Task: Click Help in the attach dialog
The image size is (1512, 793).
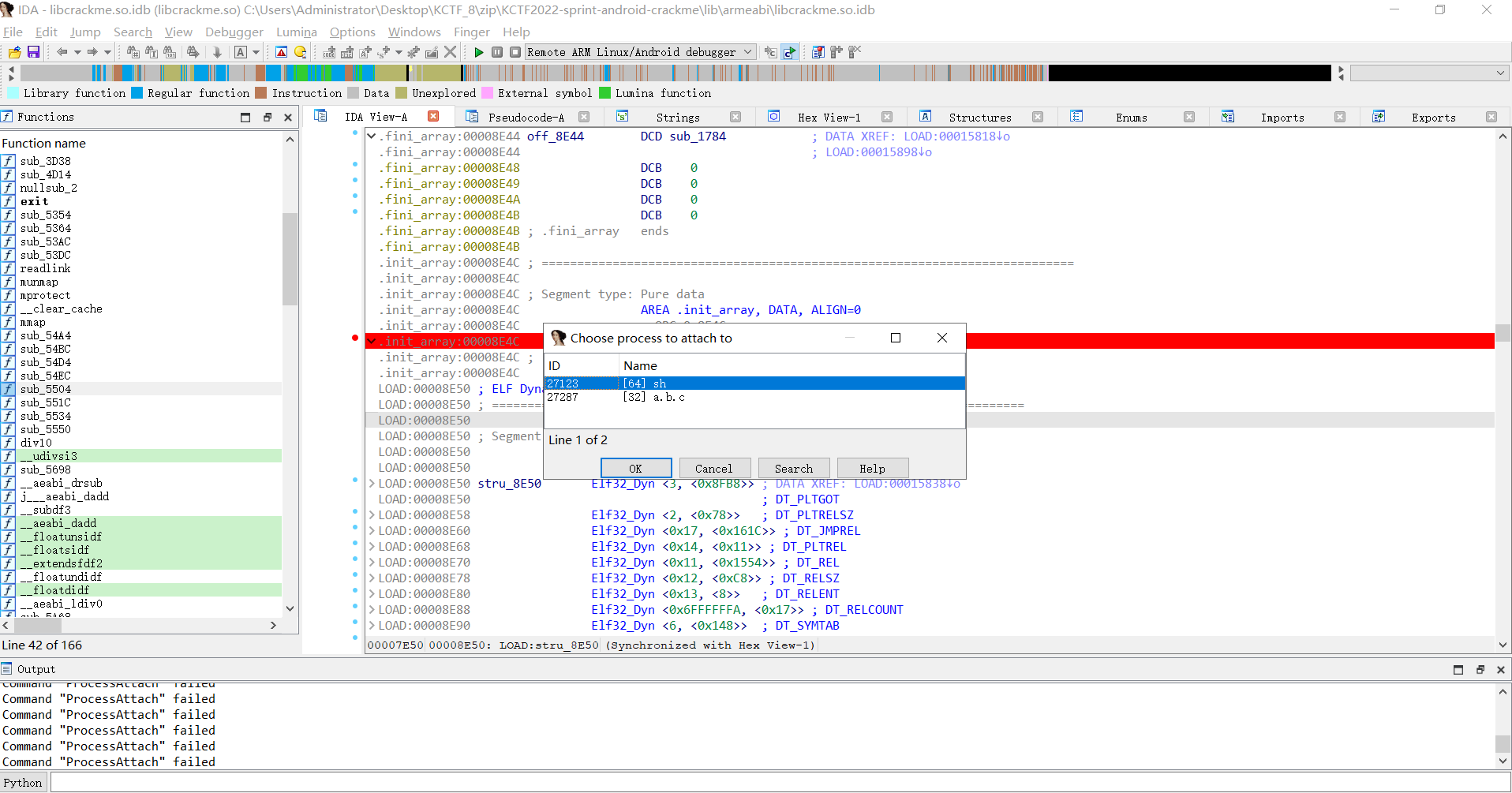Action: point(873,468)
